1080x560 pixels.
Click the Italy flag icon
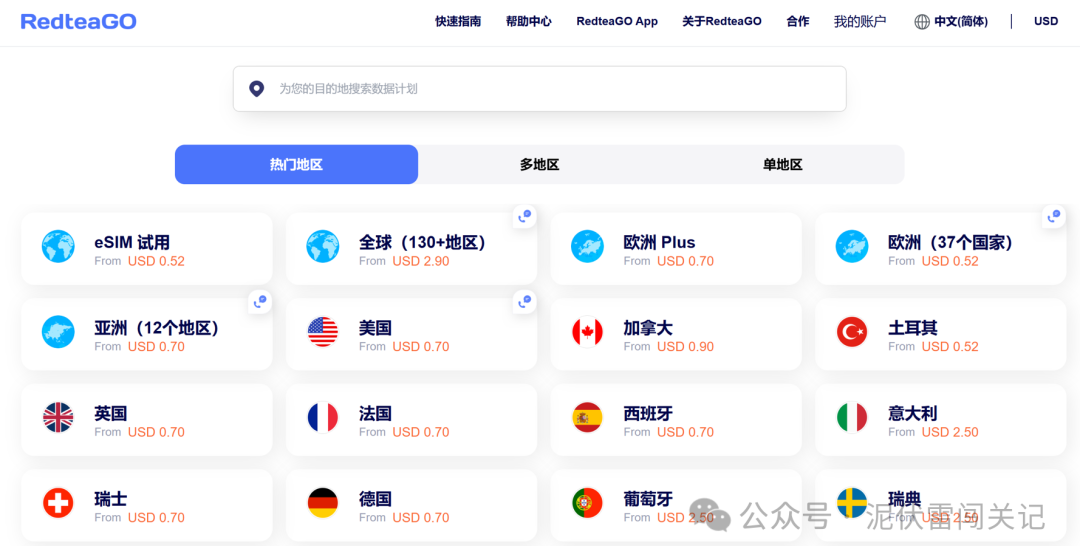(852, 417)
